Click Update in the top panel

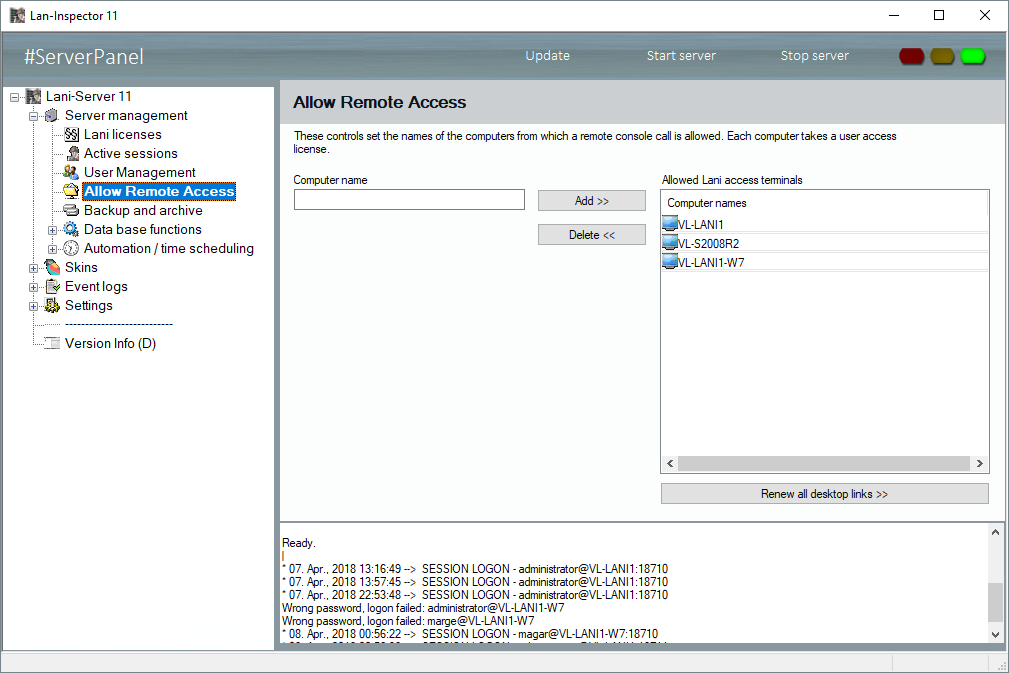tap(547, 56)
